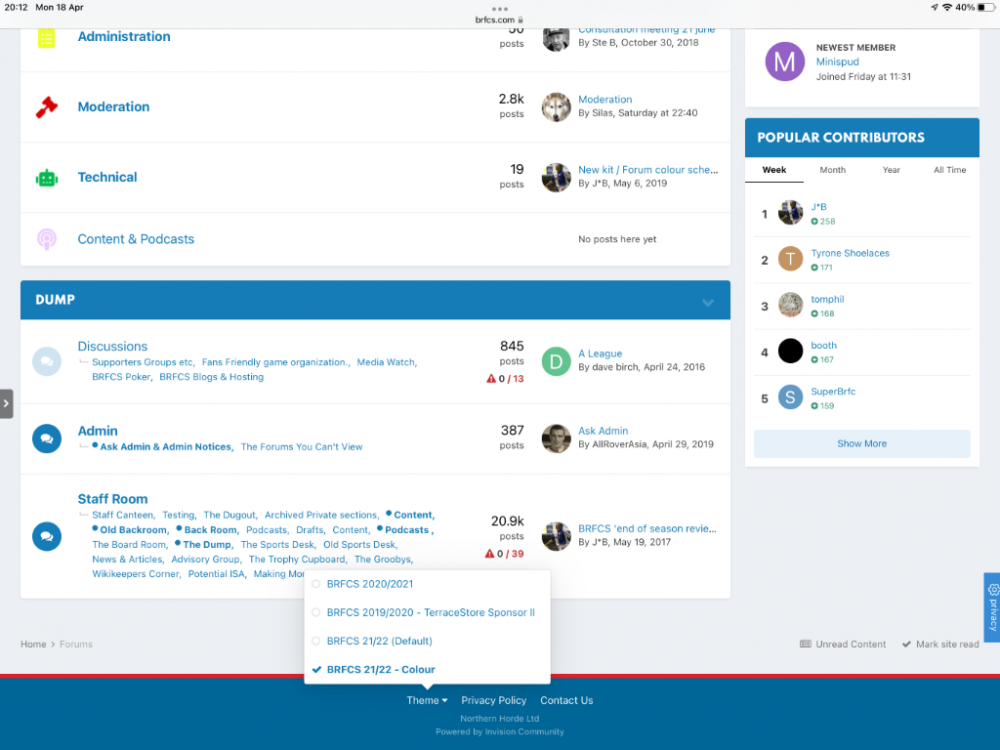
Task: Open the Theme dropdown in footer
Action: 427,700
